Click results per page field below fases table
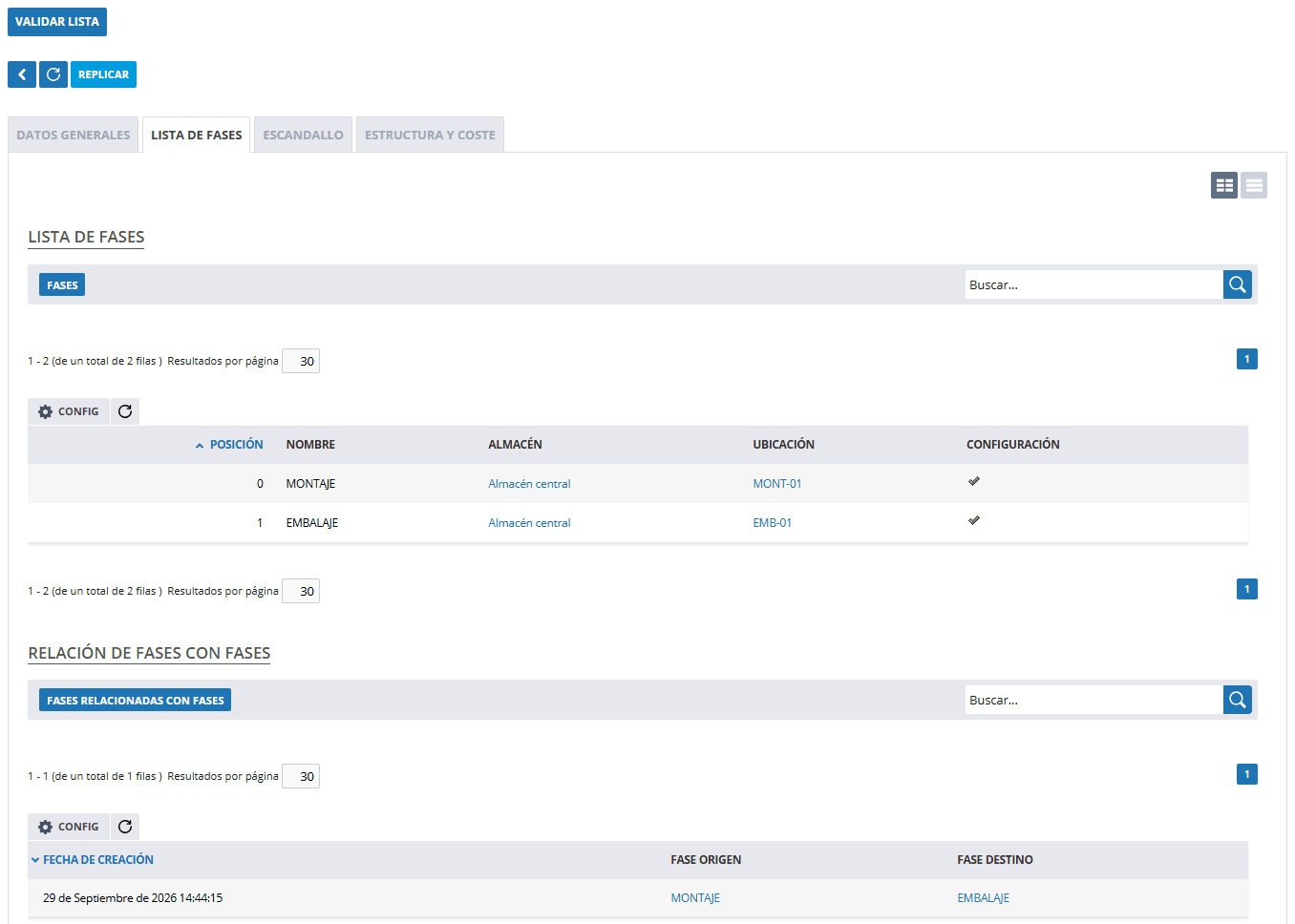The height and width of the screenshot is (924, 1295). pos(301,591)
